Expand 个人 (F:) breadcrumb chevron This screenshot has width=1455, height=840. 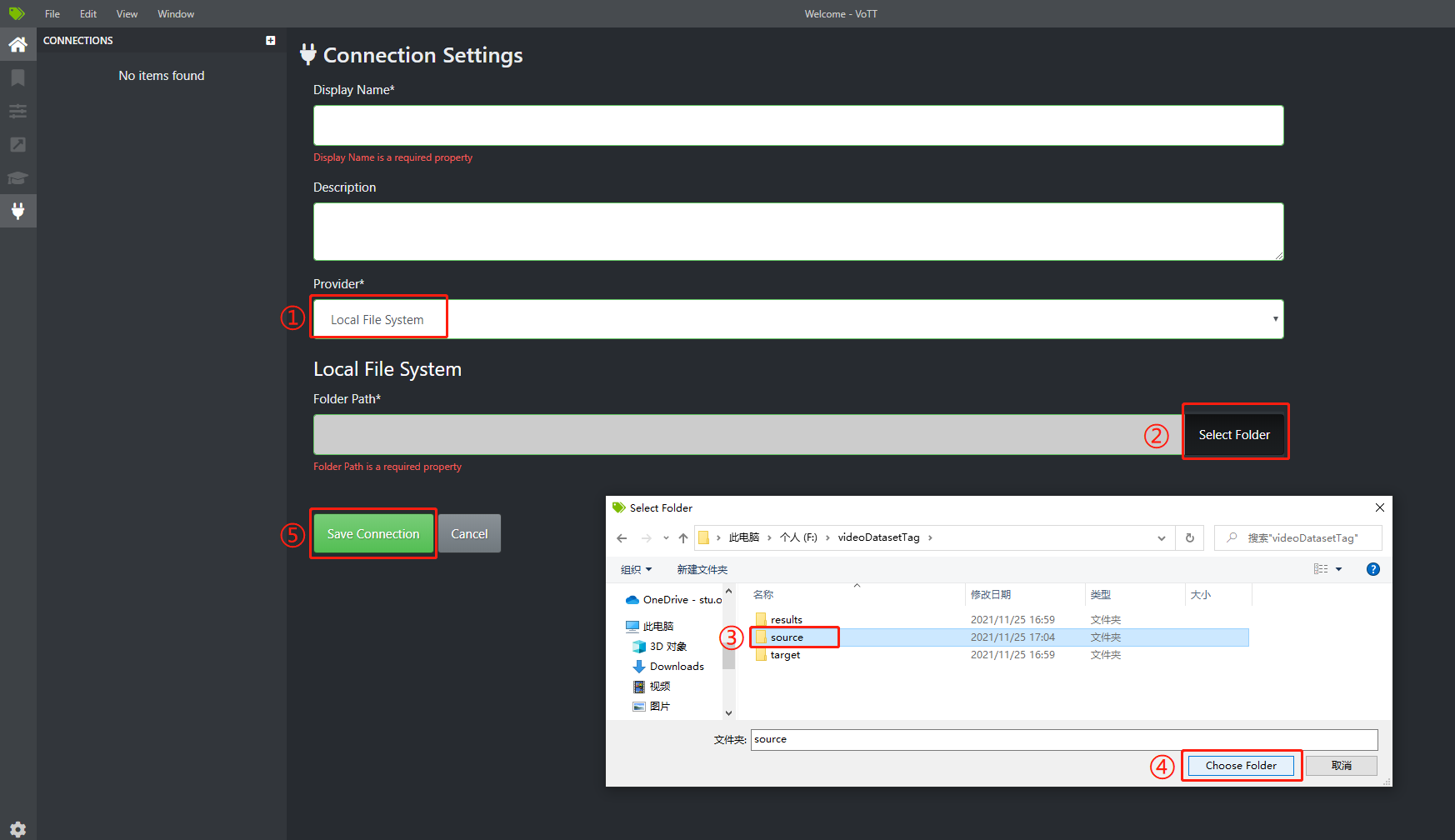(x=827, y=537)
